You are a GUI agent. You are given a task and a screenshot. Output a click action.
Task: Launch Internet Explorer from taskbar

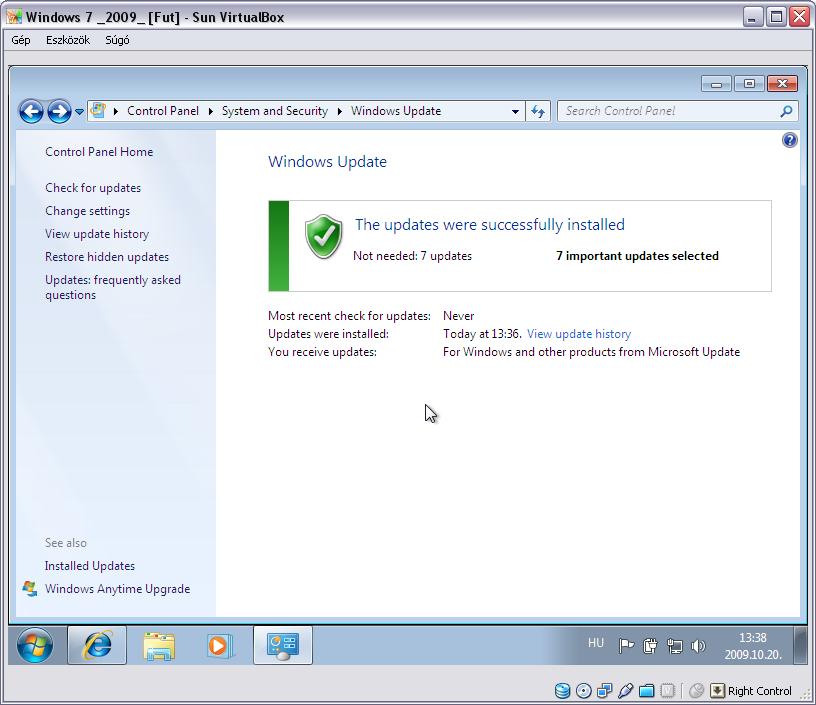[x=97, y=645]
